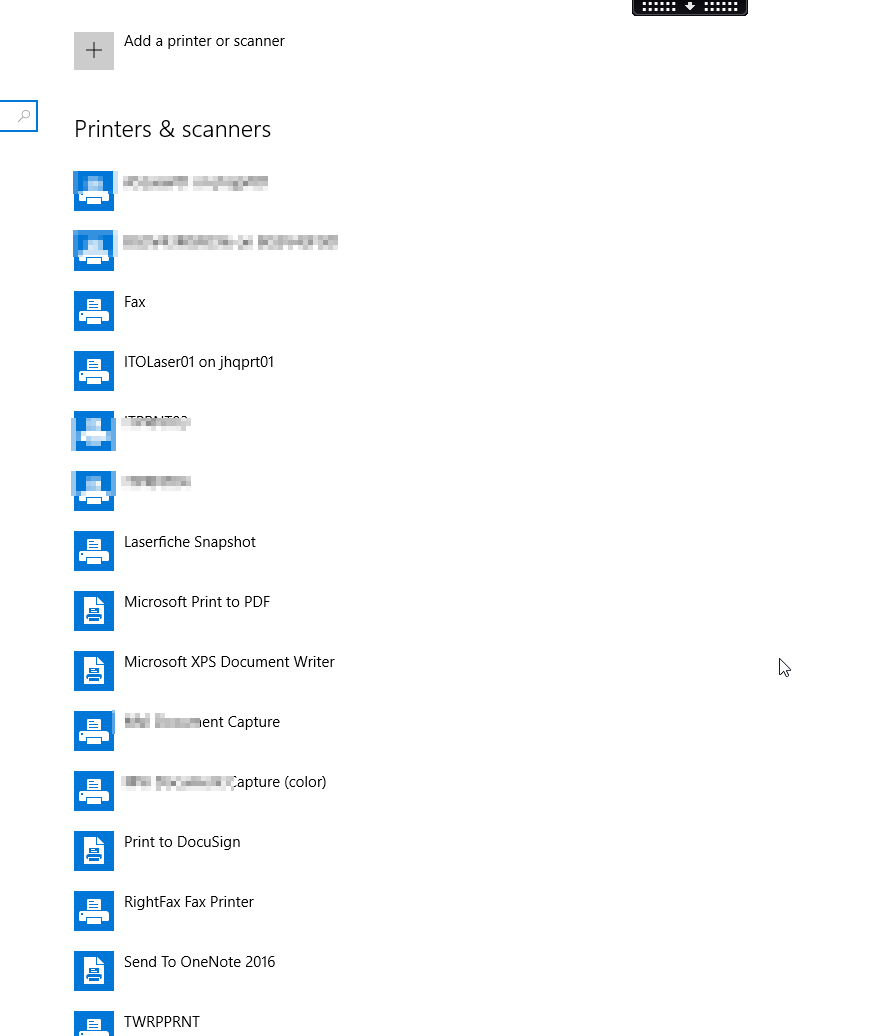The image size is (889, 1036).
Task: Click the plus icon to add a printer
Action: pyautogui.click(x=94, y=50)
